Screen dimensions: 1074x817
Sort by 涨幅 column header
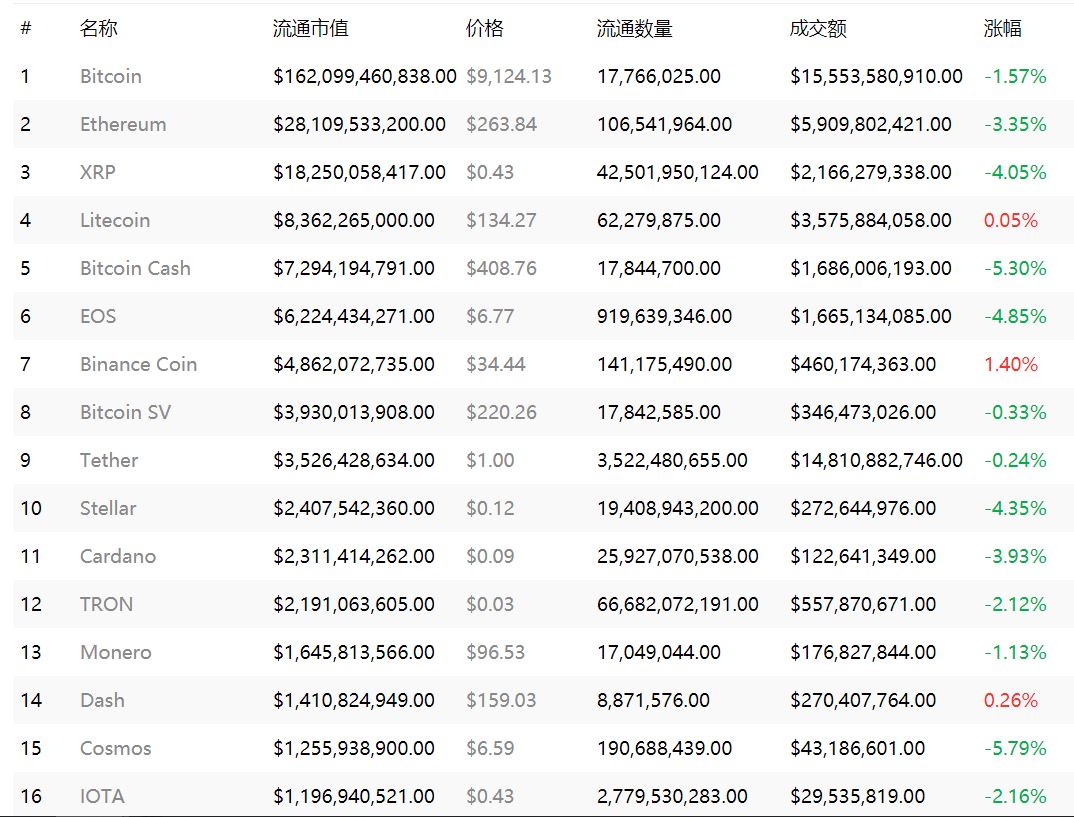click(1002, 28)
